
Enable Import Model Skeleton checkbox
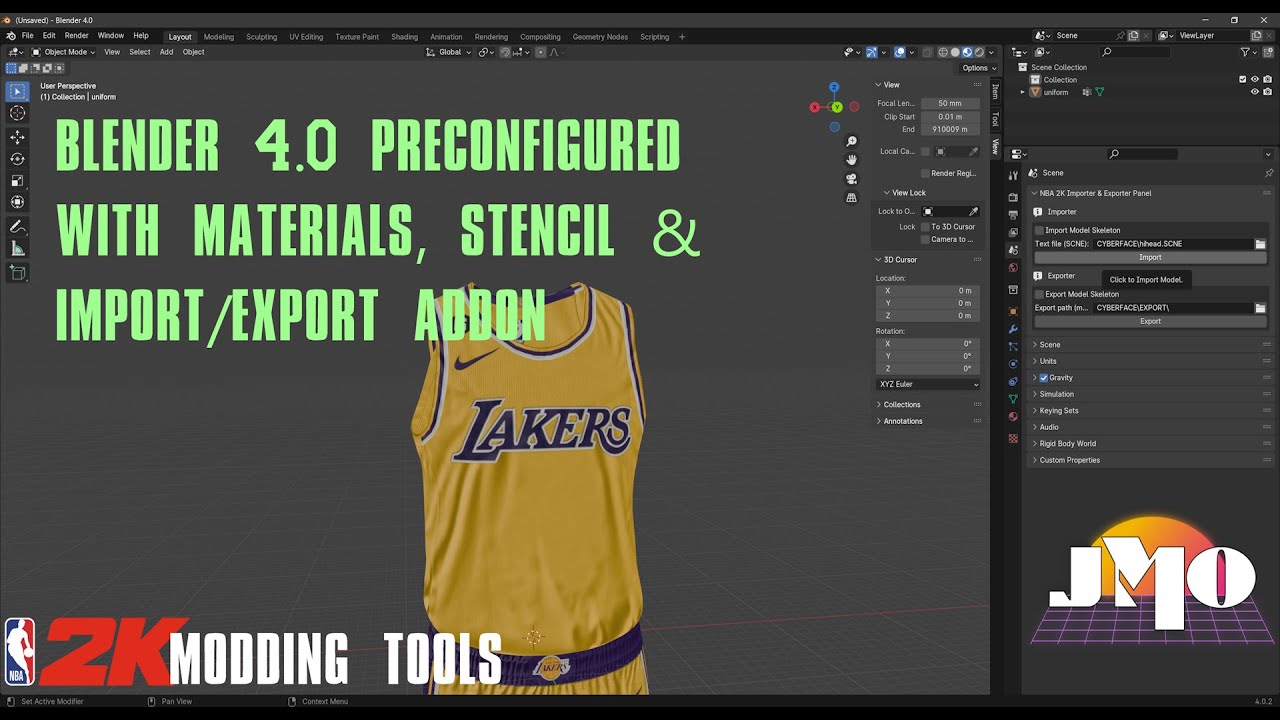pyautogui.click(x=1039, y=230)
